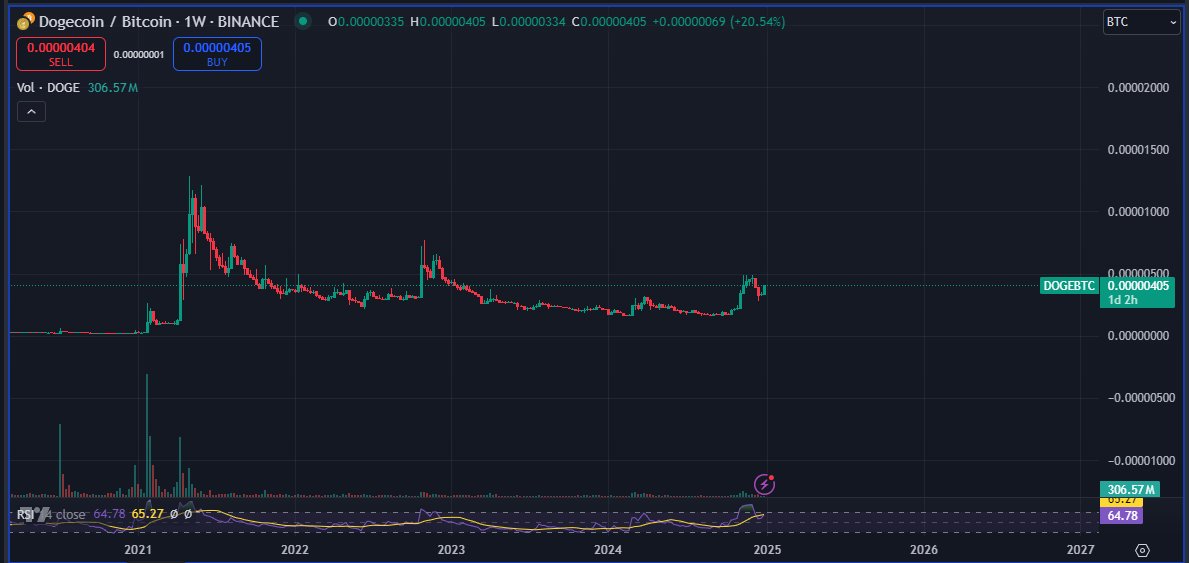Viewport: 1189px width, 563px height.
Task: Collapse the indicator legend with the chevron button
Action: (30, 112)
